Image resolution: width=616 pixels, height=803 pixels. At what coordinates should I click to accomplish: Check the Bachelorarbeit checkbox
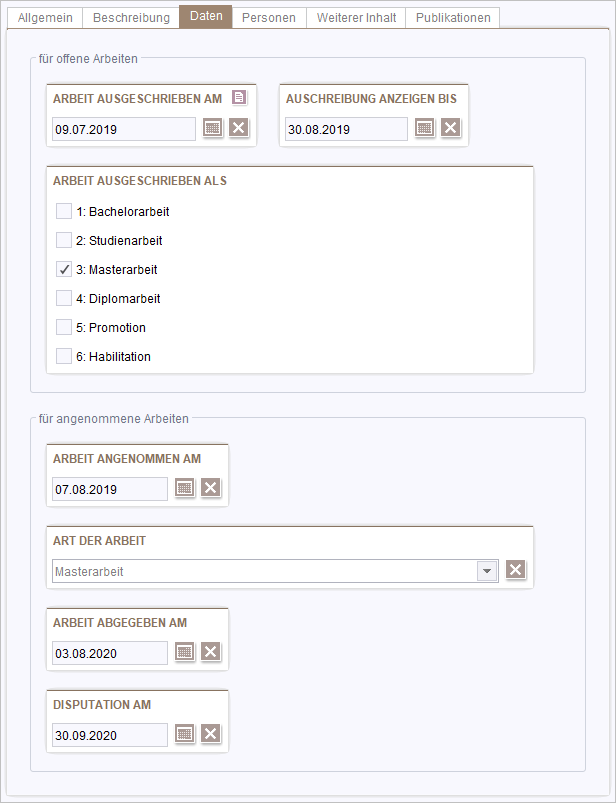[x=63, y=211]
